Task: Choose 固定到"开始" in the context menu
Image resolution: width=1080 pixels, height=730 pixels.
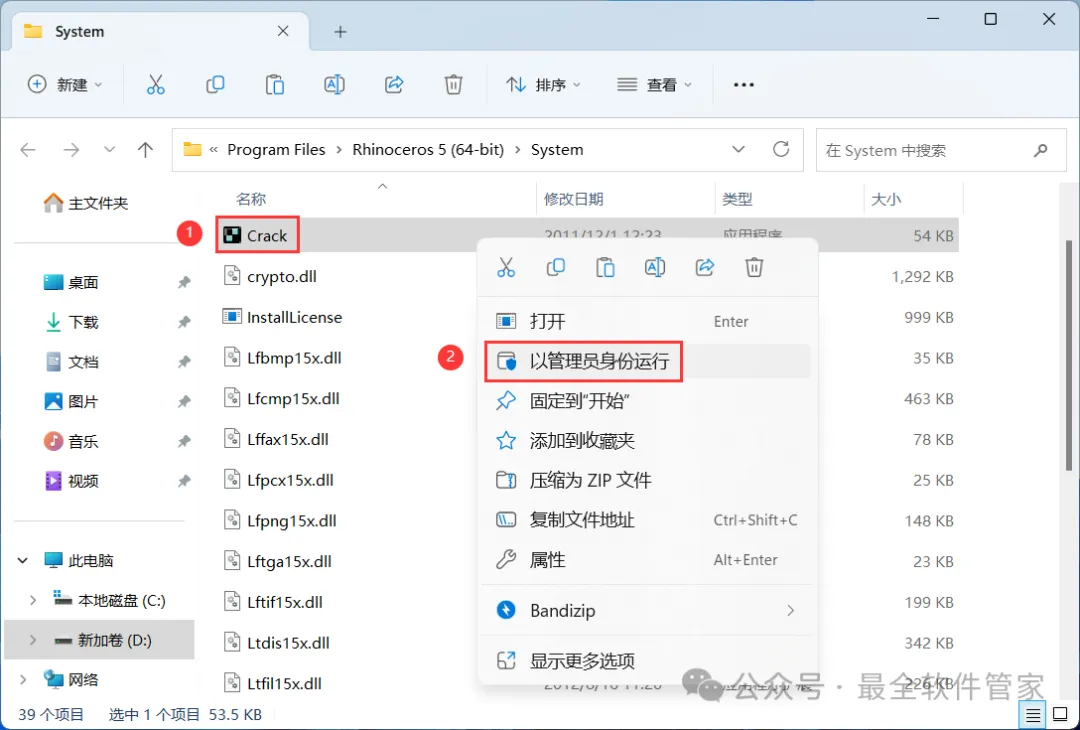Action: point(647,401)
